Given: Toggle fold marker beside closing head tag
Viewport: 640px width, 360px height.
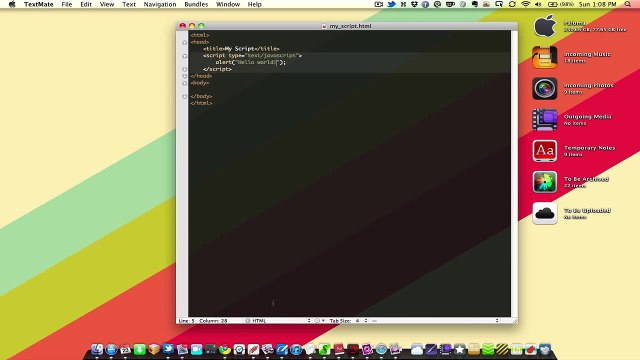Looking at the screenshot, I should [x=184, y=76].
